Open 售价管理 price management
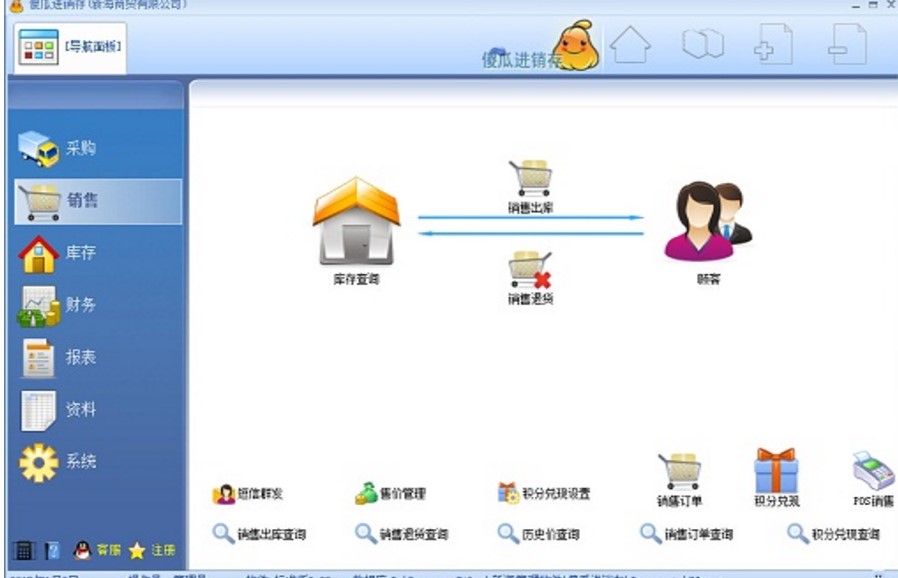Screen dimensions: 898x578 pyautogui.click(x=390, y=493)
